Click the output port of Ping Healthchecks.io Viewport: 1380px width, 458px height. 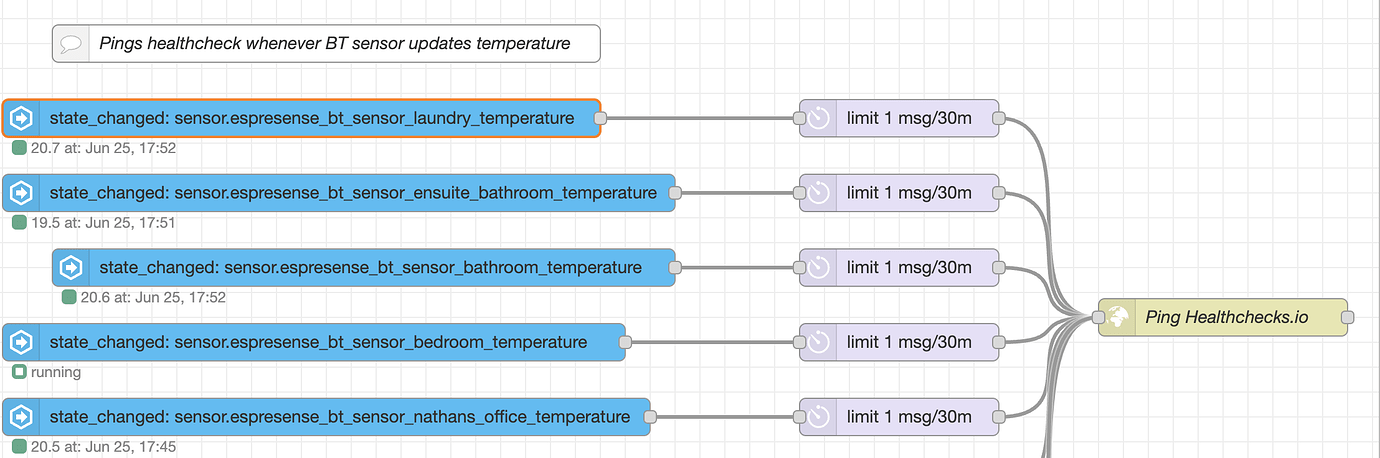1347,317
